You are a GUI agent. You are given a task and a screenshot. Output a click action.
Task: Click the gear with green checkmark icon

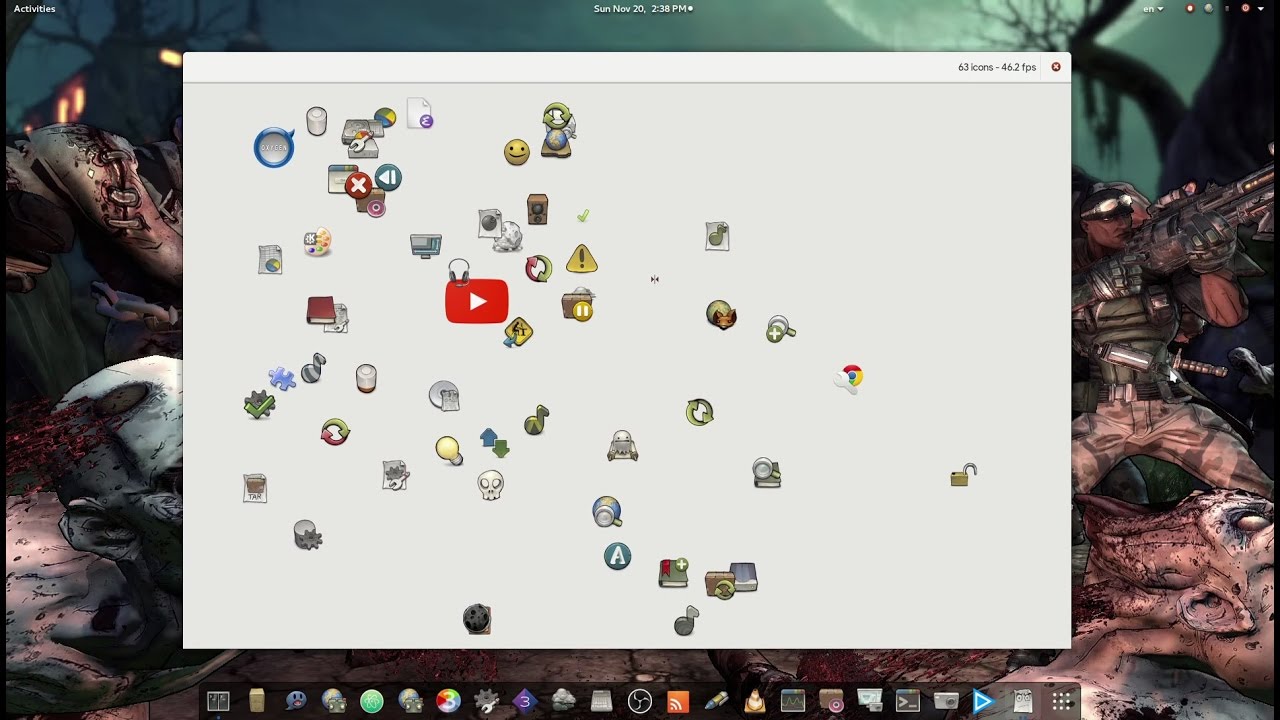(259, 405)
